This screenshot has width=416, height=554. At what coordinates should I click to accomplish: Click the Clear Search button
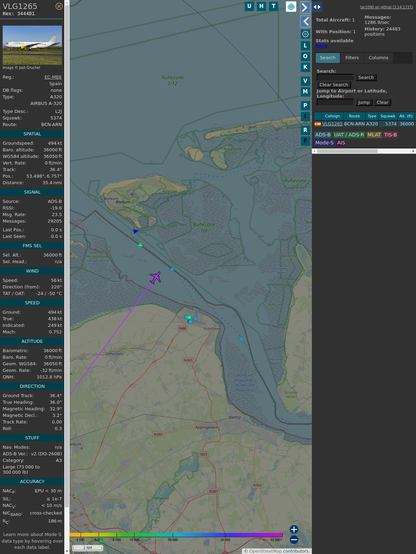[x=334, y=85]
